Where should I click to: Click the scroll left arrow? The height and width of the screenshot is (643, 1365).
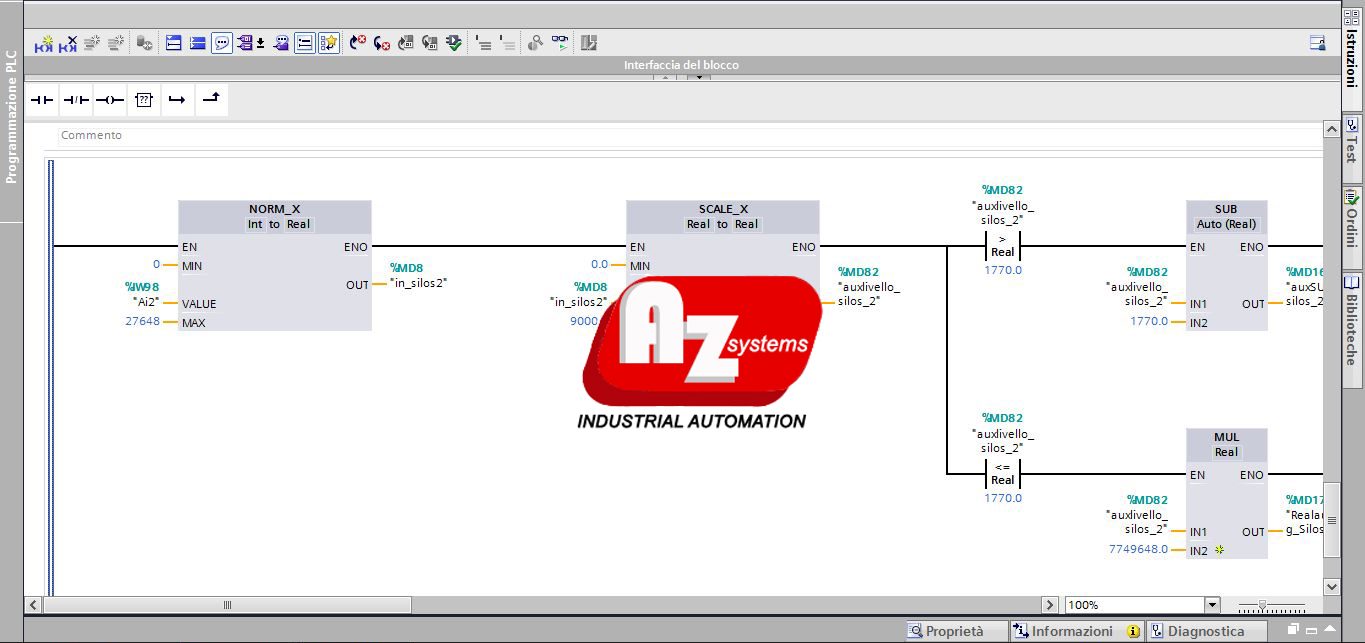point(33,605)
